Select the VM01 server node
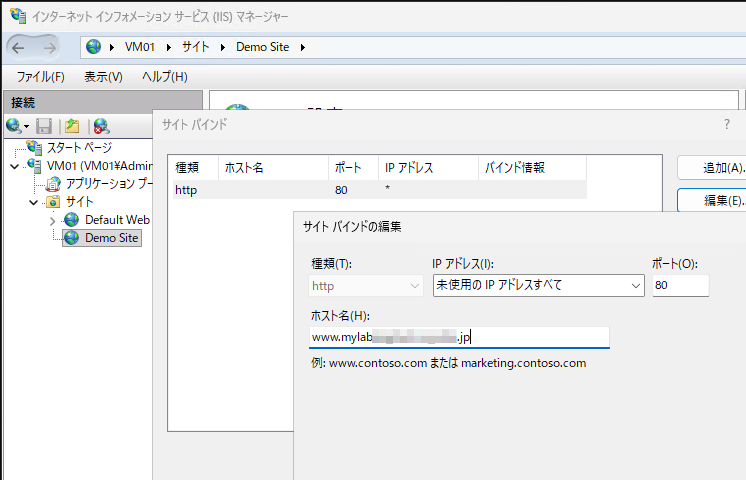The width and height of the screenshot is (746, 480). [99, 166]
